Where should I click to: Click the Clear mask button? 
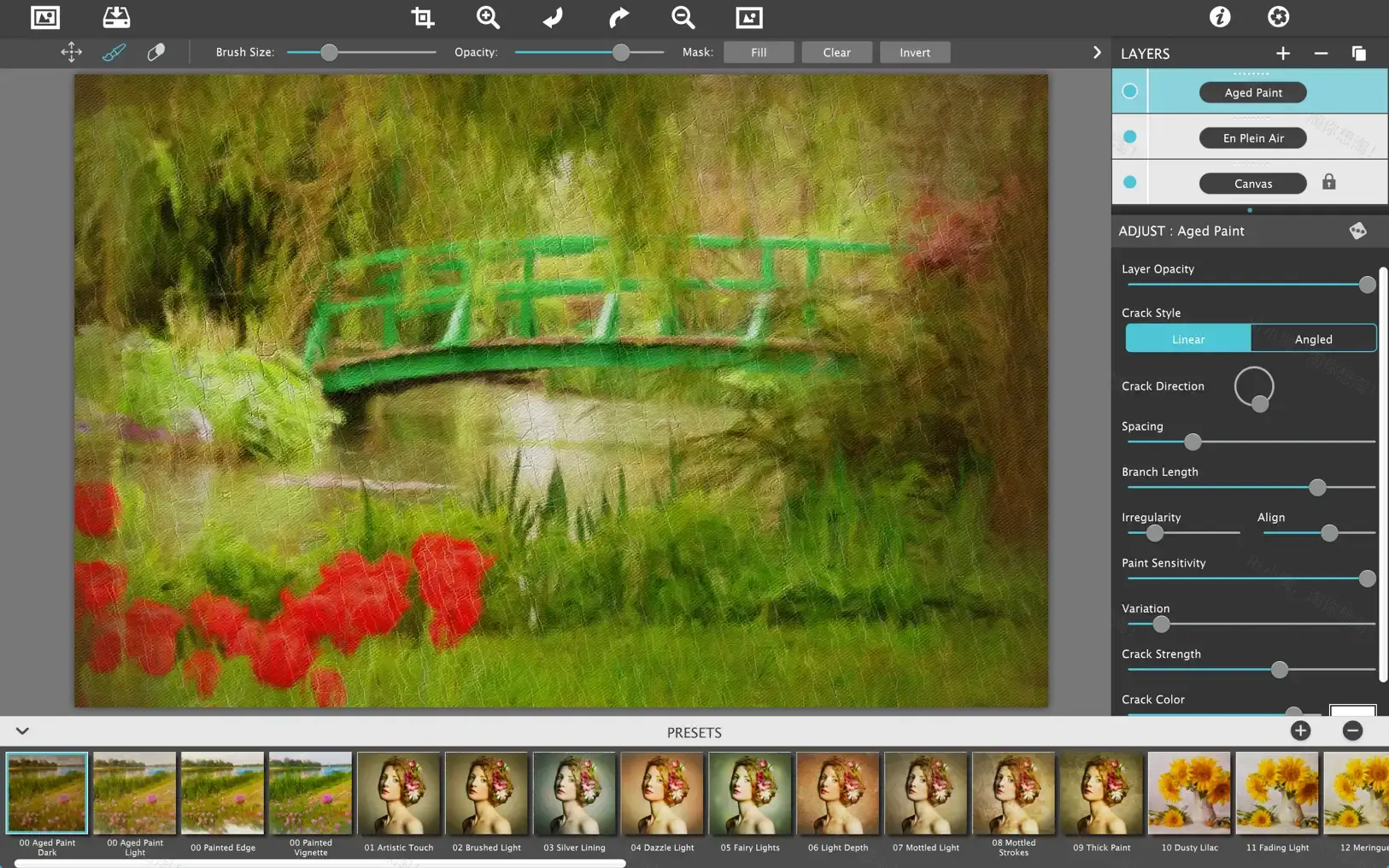[x=835, y=52]
